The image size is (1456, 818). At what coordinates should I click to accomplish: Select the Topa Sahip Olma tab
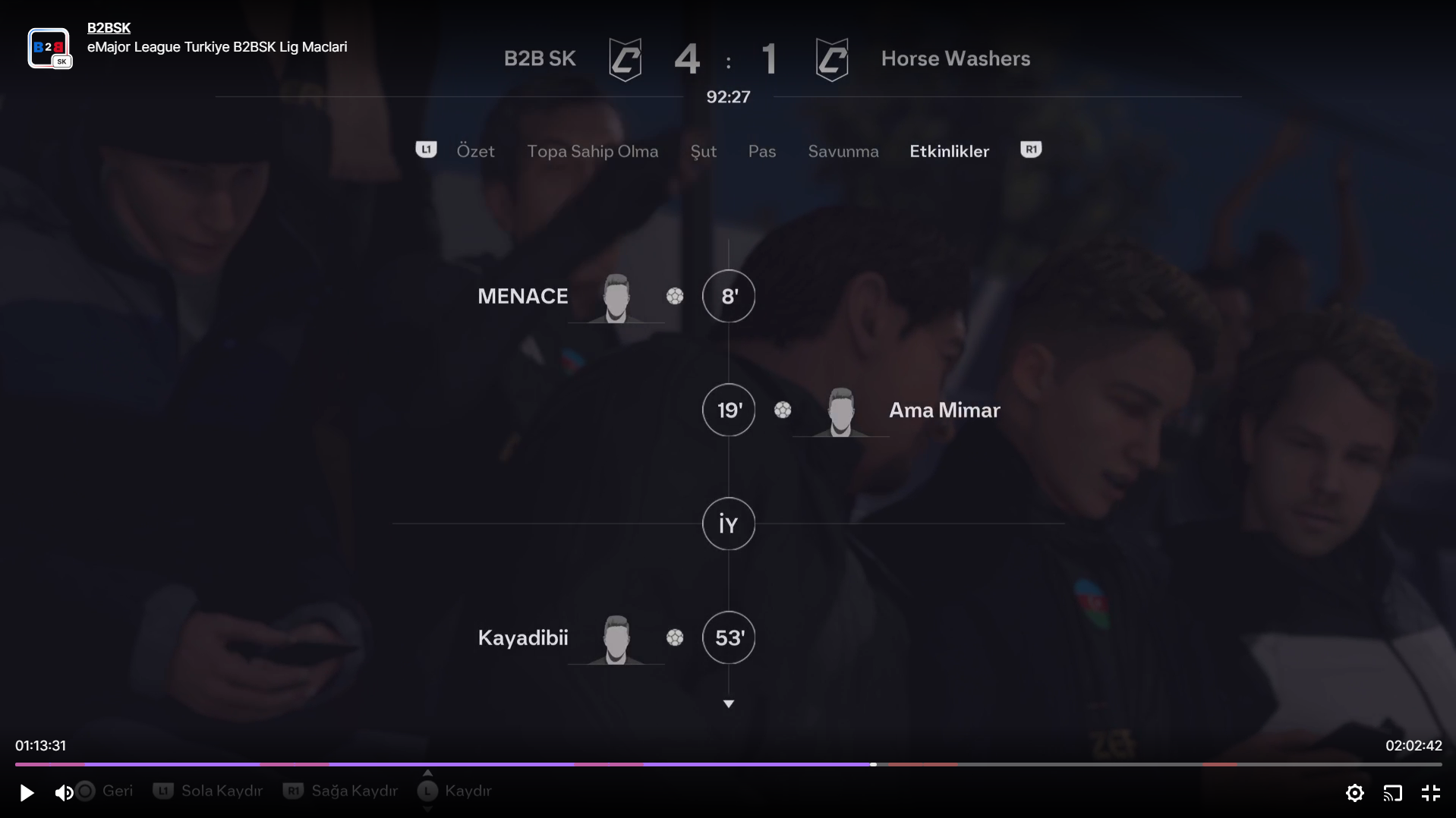(x=592, y=151)
